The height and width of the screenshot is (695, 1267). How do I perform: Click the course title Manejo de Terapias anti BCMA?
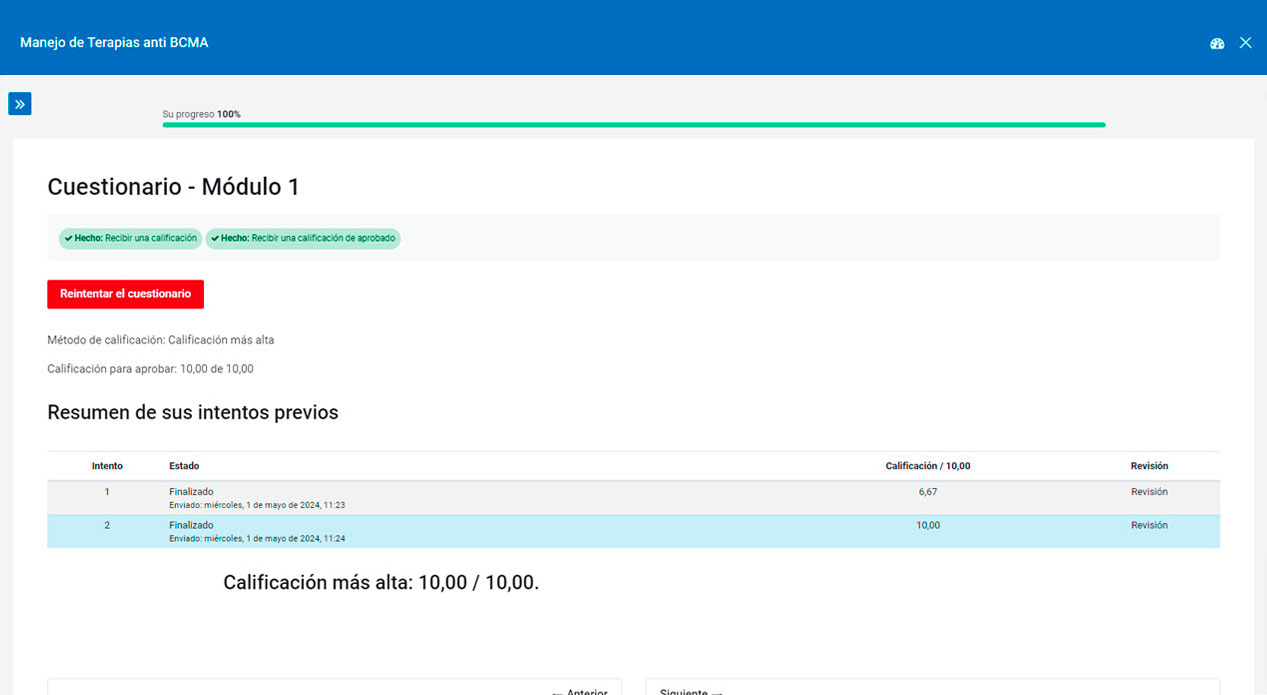[x=114, y=43]
